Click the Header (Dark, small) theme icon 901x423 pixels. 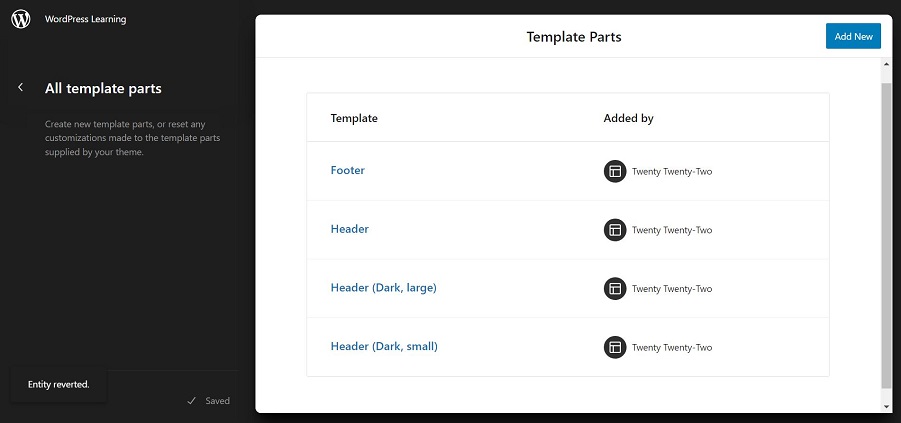coord(615,347)
